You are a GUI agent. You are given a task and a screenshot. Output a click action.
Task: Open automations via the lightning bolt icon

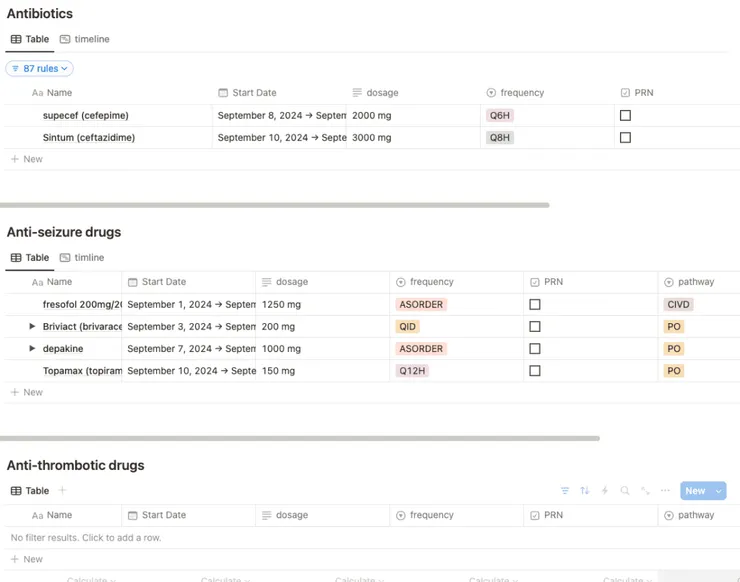coord(605,491)
